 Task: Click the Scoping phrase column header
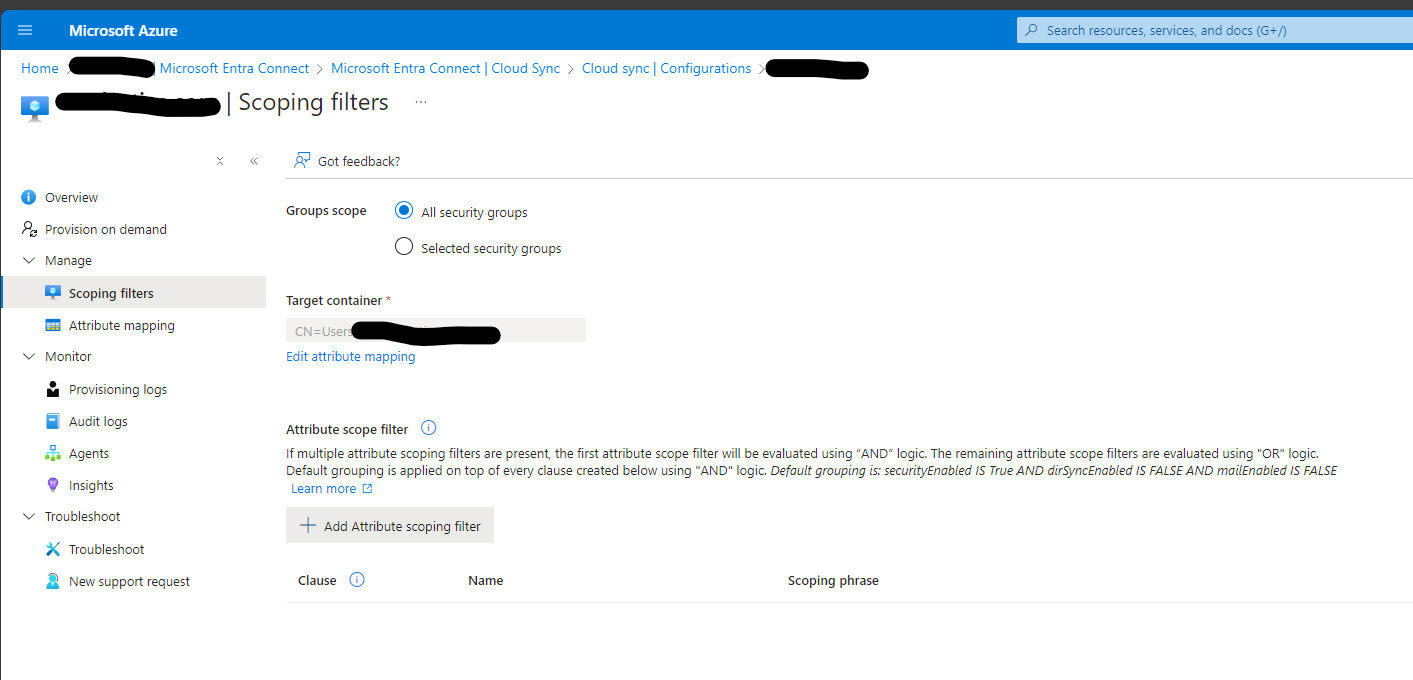833,581
